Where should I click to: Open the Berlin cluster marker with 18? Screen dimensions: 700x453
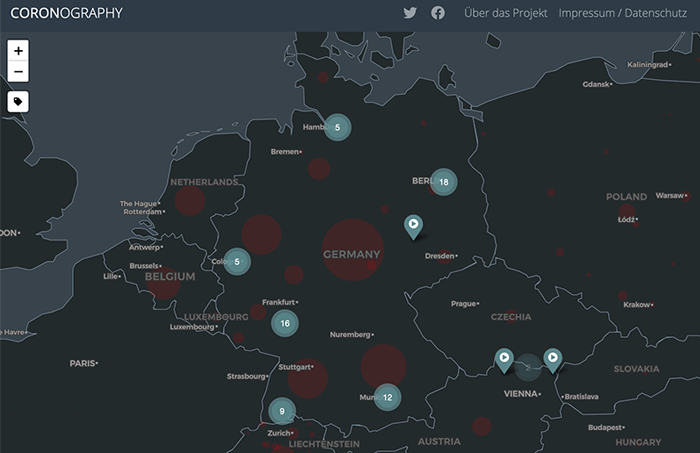443,182
